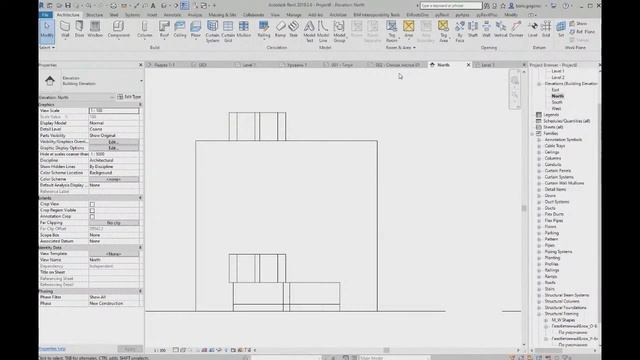Open the Architecture ribbon tab

click(68, 15)
